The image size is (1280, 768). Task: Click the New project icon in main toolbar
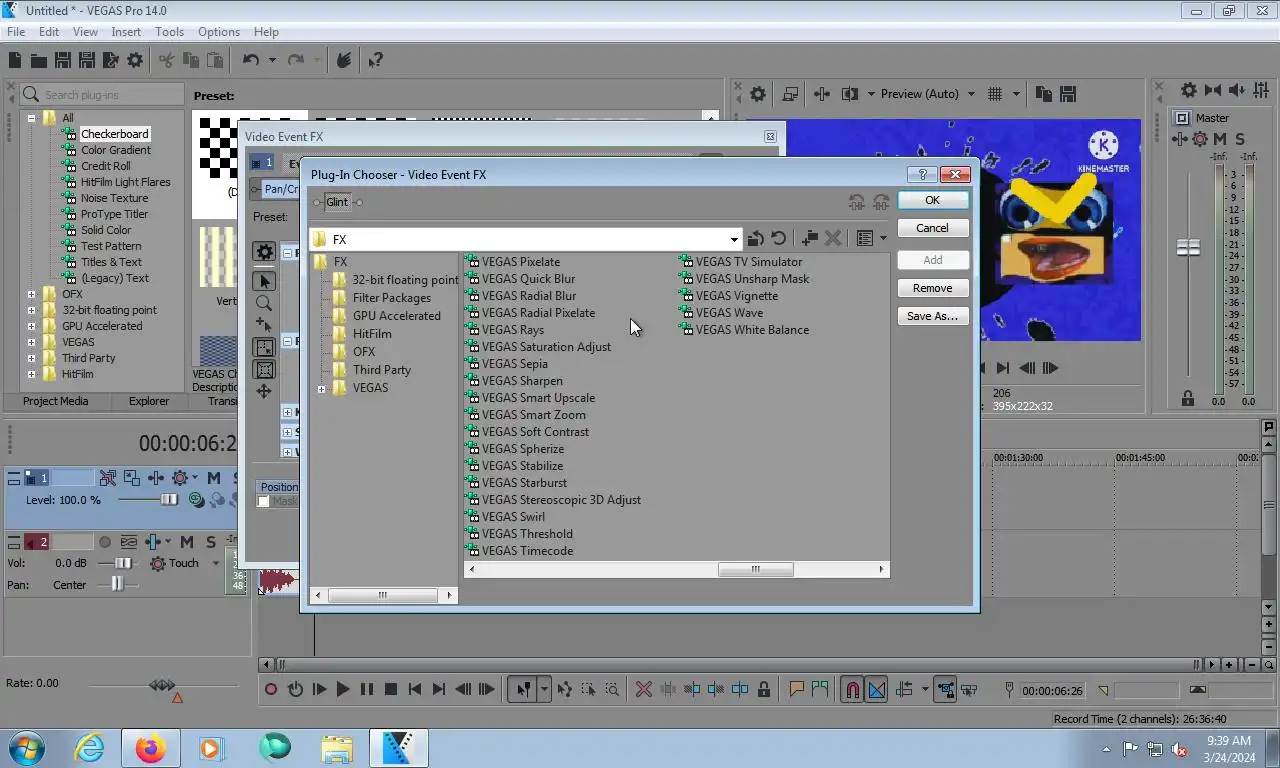[15, 61]
